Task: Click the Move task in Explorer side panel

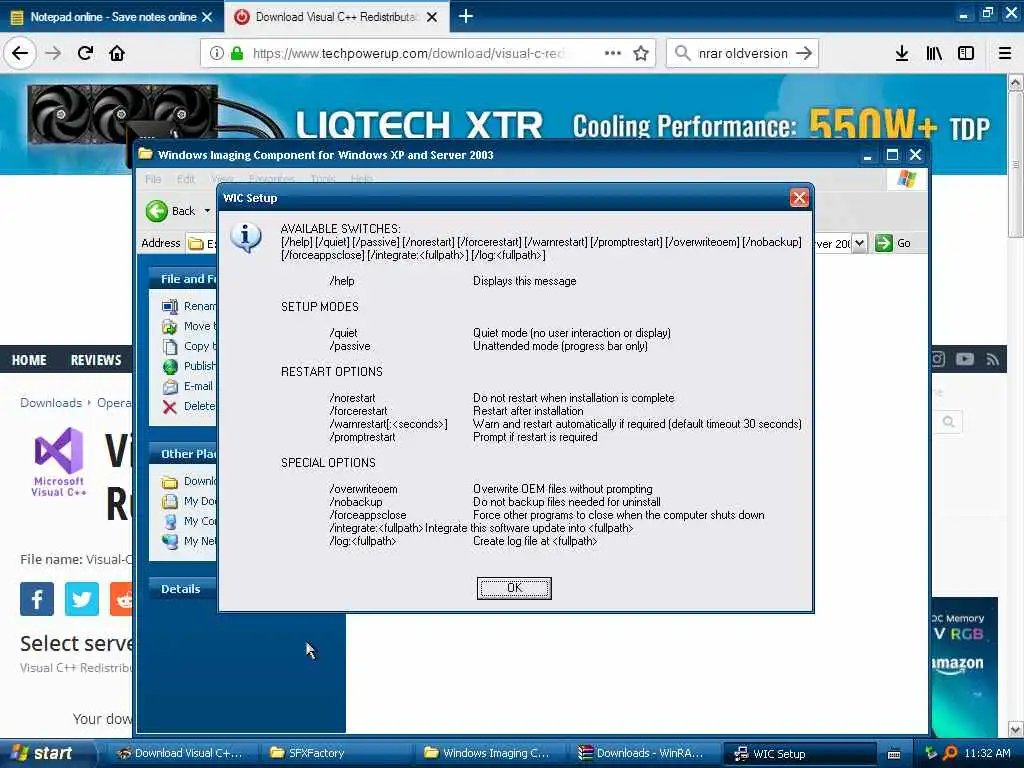Action: pyautogui.click(x=189, y=326)
